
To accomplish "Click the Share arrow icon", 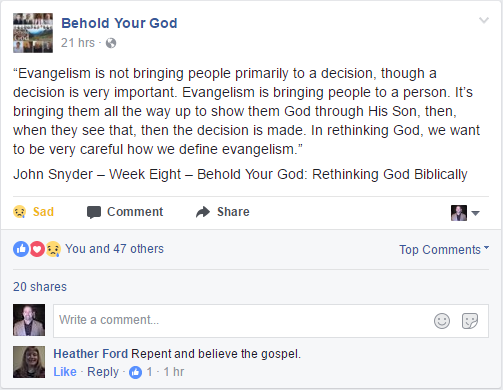I will click(203, 212).
